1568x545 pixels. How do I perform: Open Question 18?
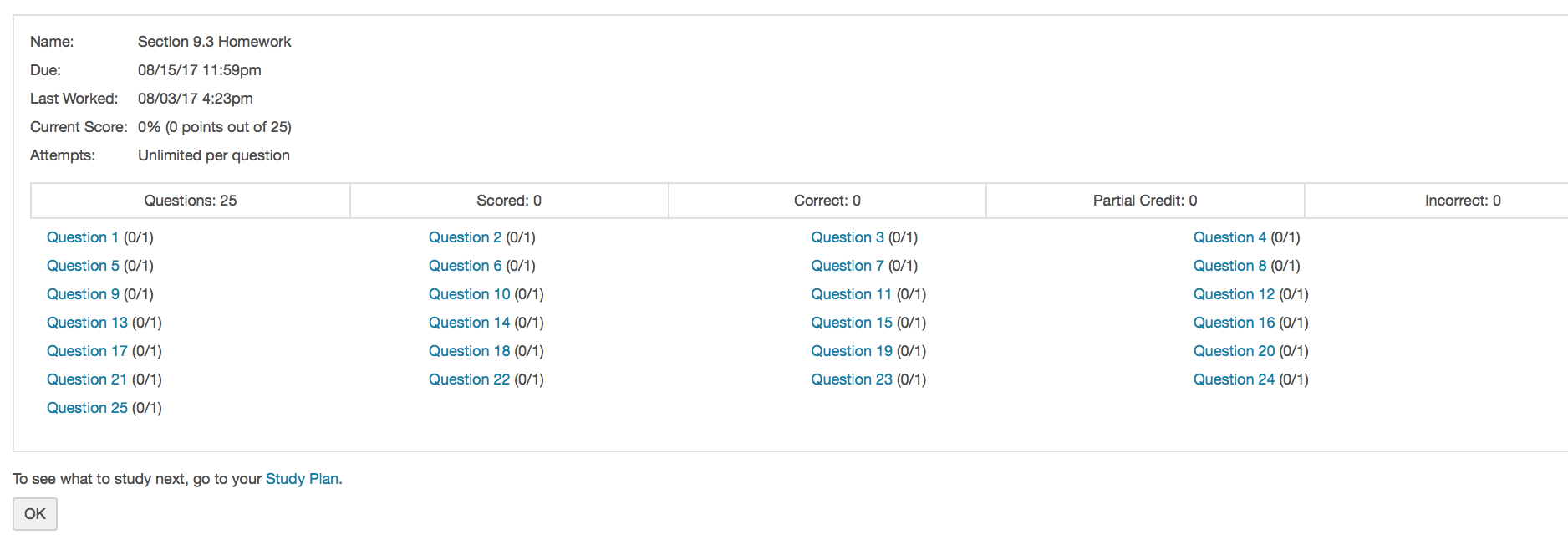[x=469, y=351]
